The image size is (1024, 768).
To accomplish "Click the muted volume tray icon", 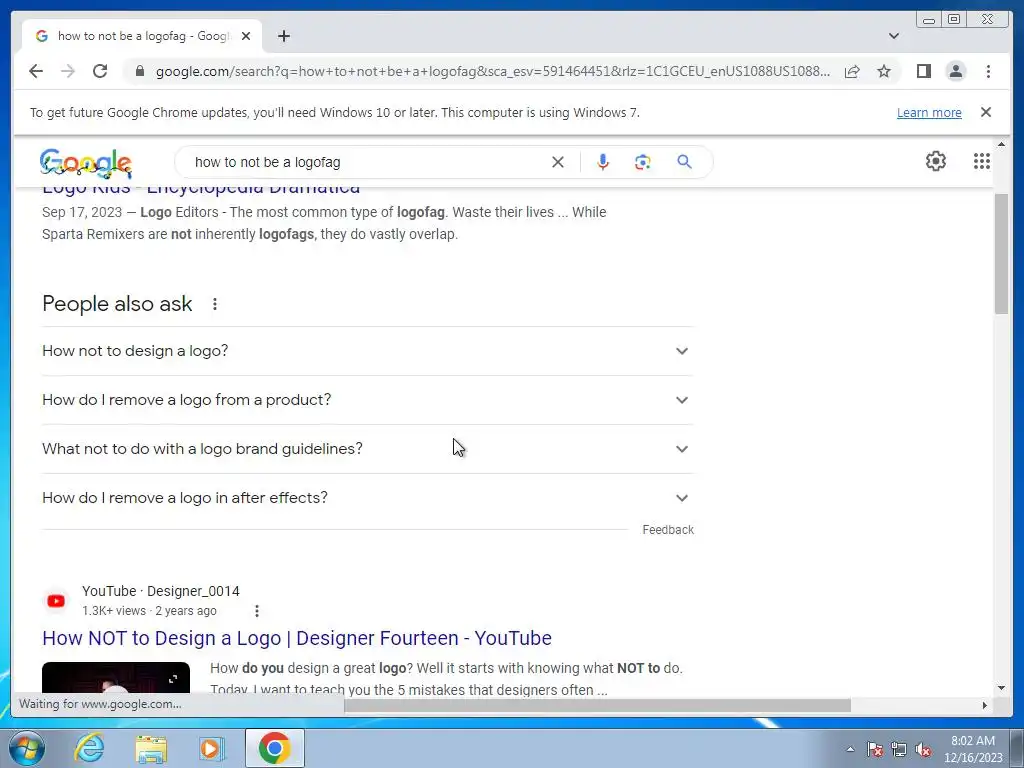I will click(x=923, y=749).
